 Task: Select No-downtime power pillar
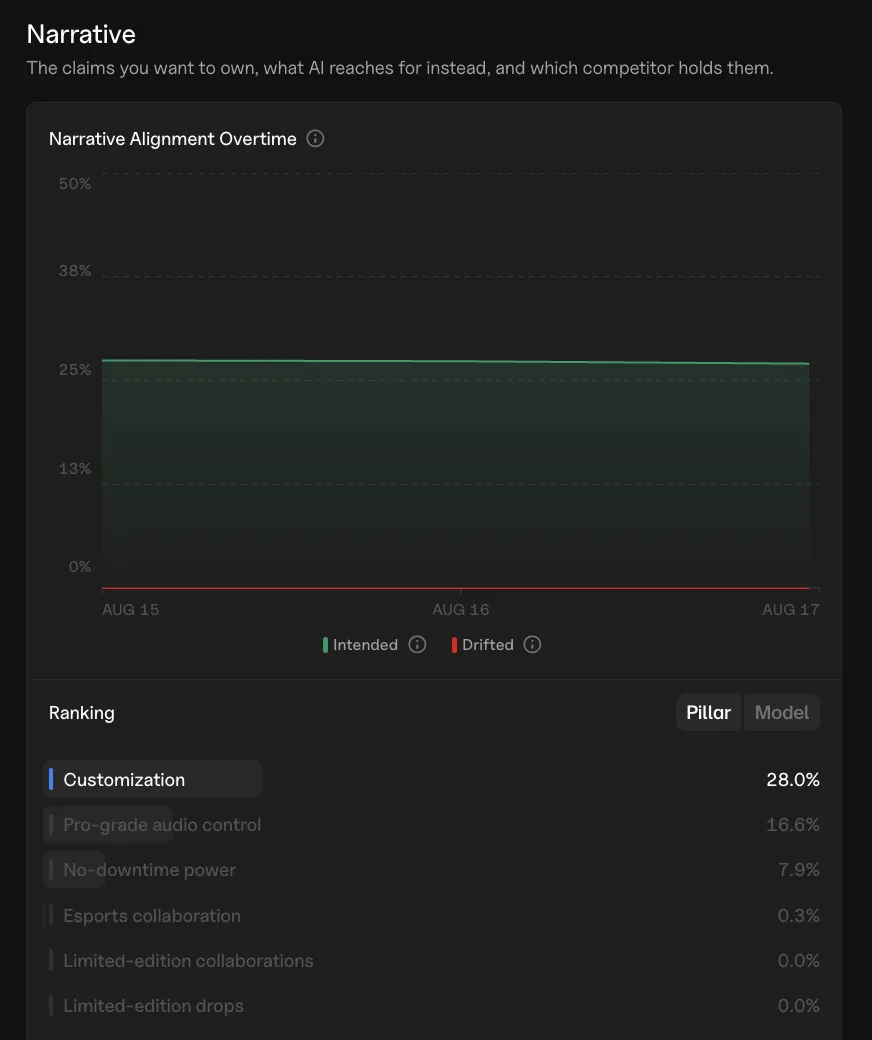click(434, 870)
